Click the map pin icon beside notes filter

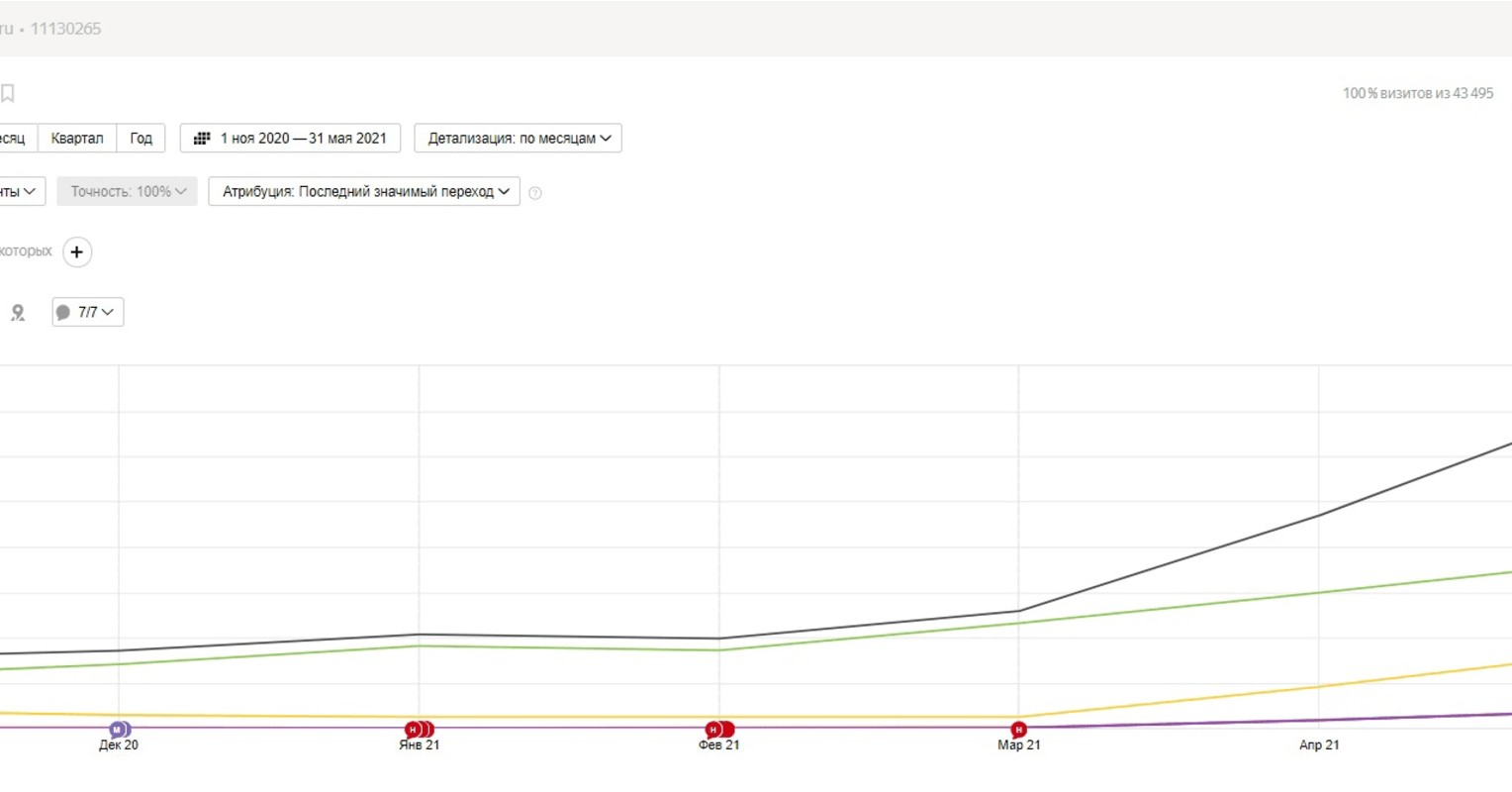18,313
